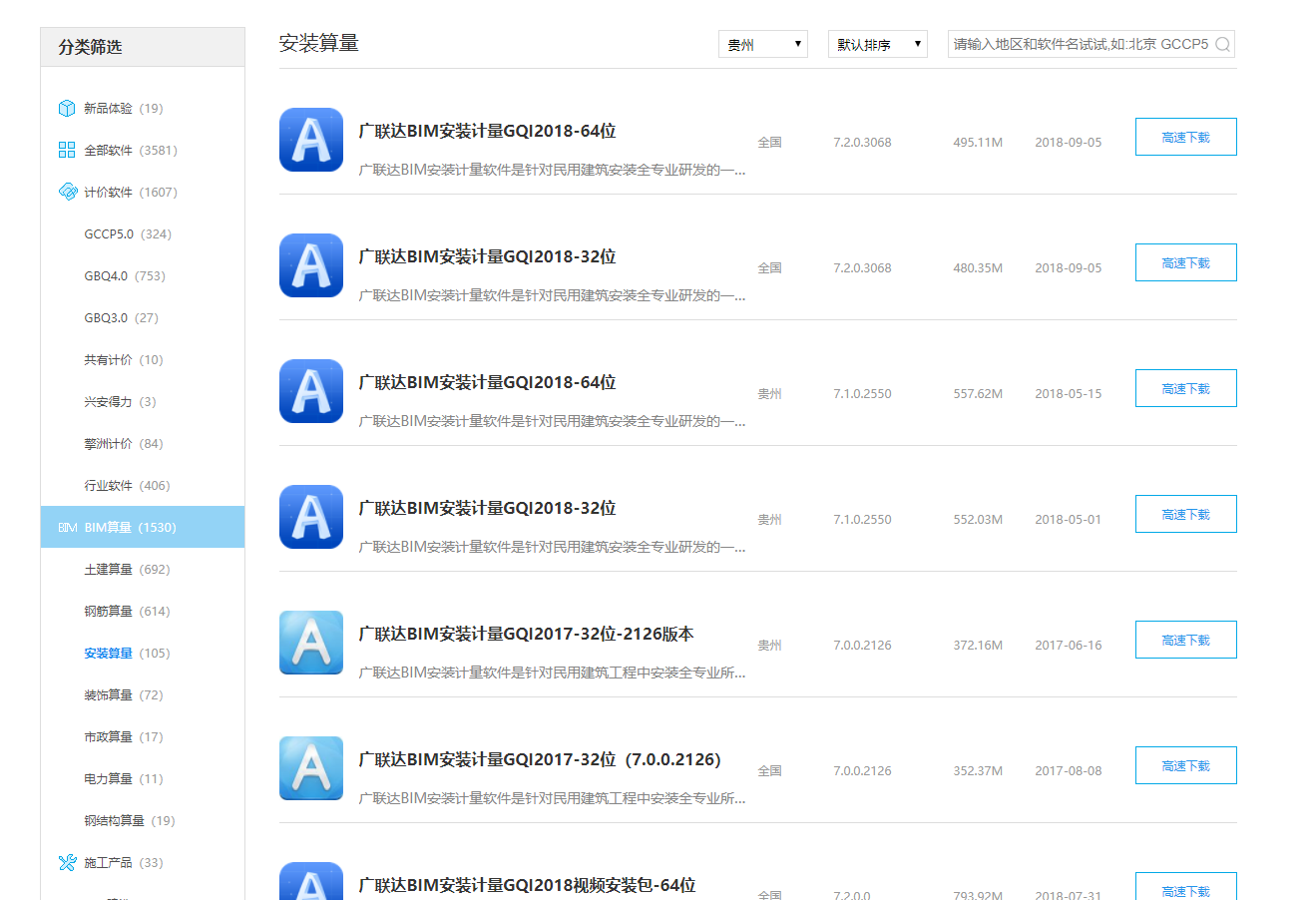Open title 广联达BIM安装计量GQI2017-32位-2126版本
This screenshot has width=1316, height=900.
point(526,634)
